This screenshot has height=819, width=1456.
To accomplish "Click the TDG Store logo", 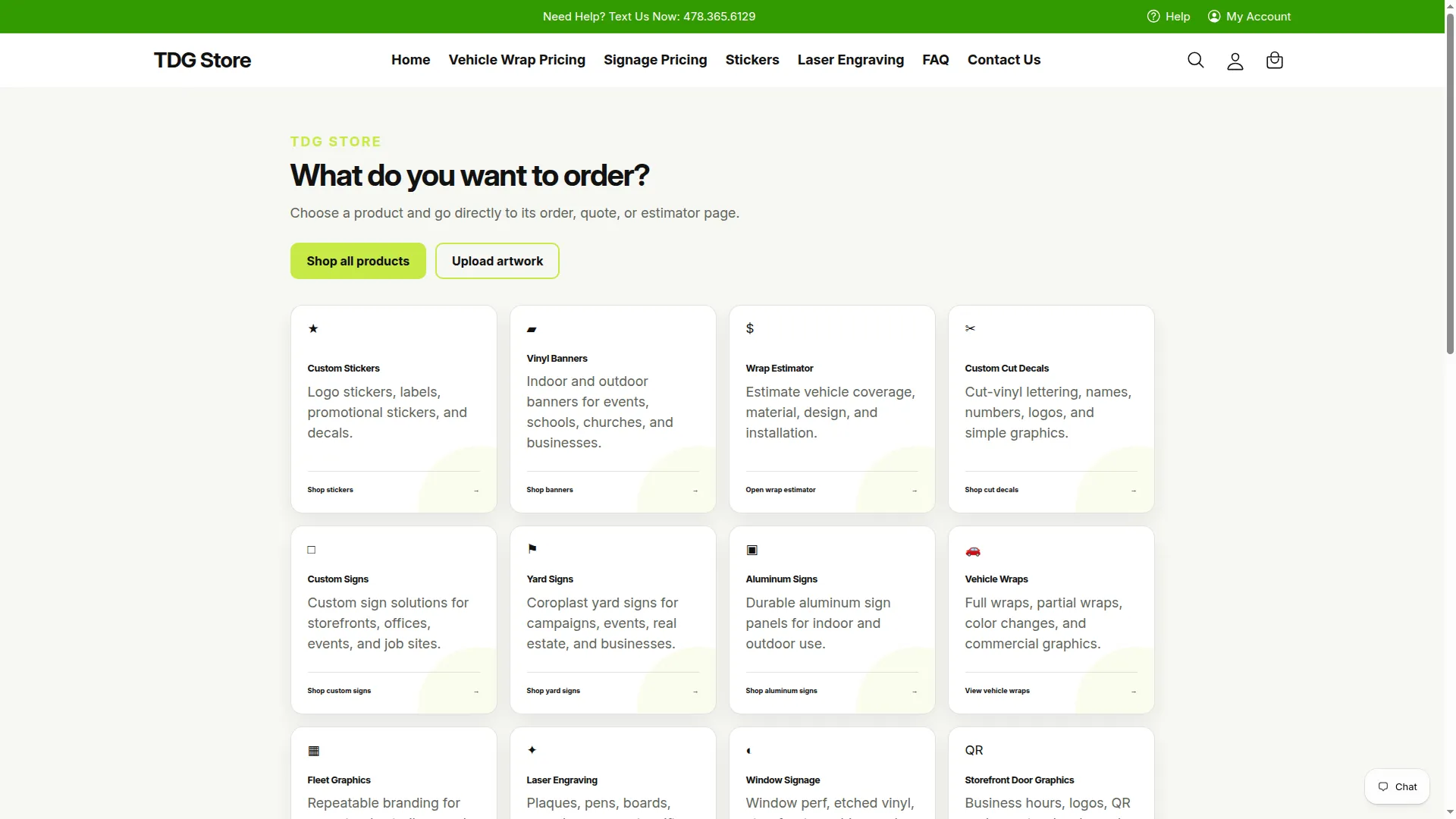I will (x=202, y=60).
